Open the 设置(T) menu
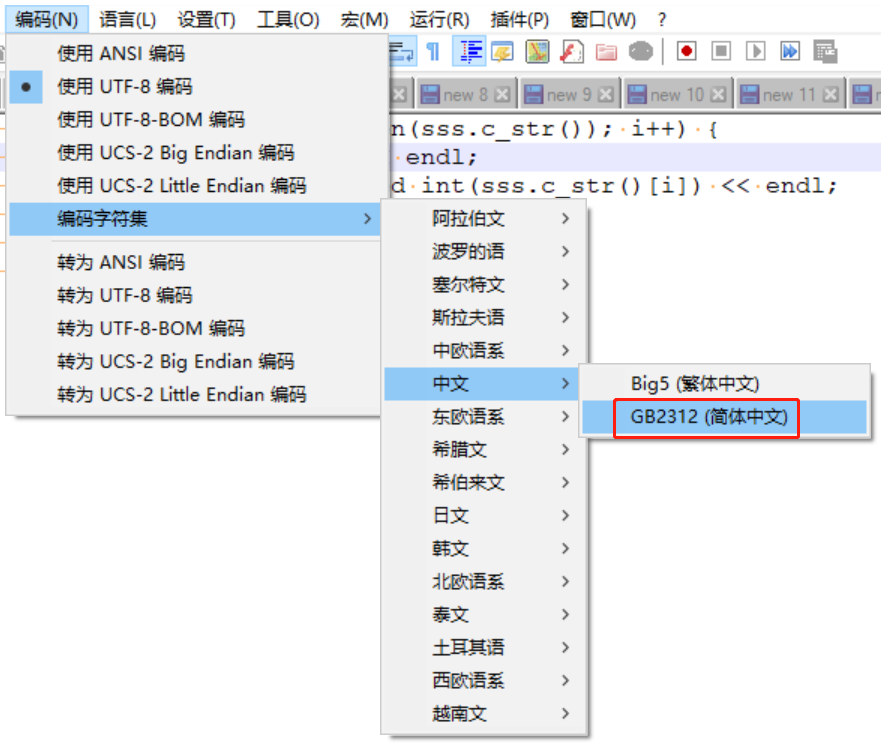The height and width of the screenshot is (746, 881). coord(207,20)
